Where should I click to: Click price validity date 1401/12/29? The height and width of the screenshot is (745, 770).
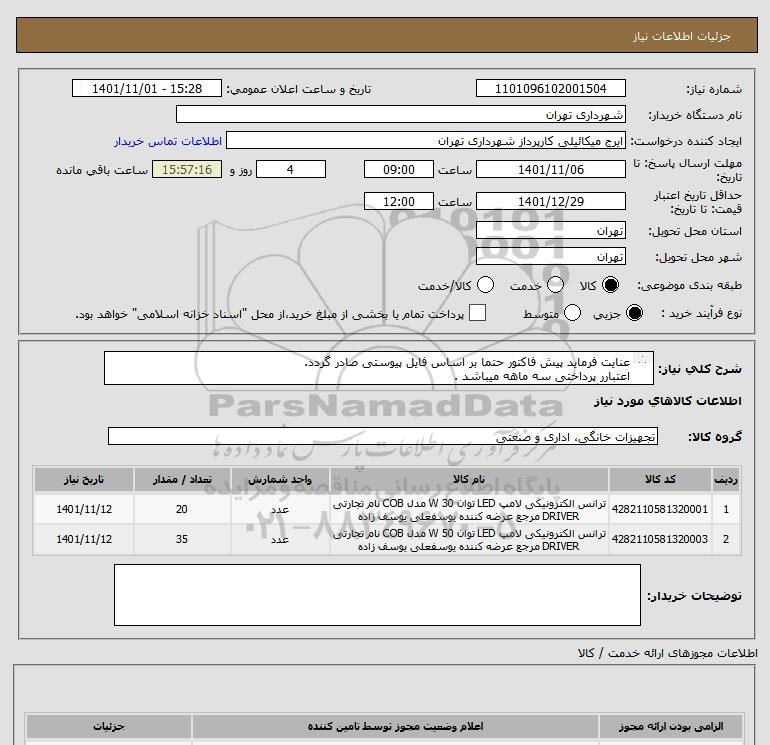tap(550, 202)
